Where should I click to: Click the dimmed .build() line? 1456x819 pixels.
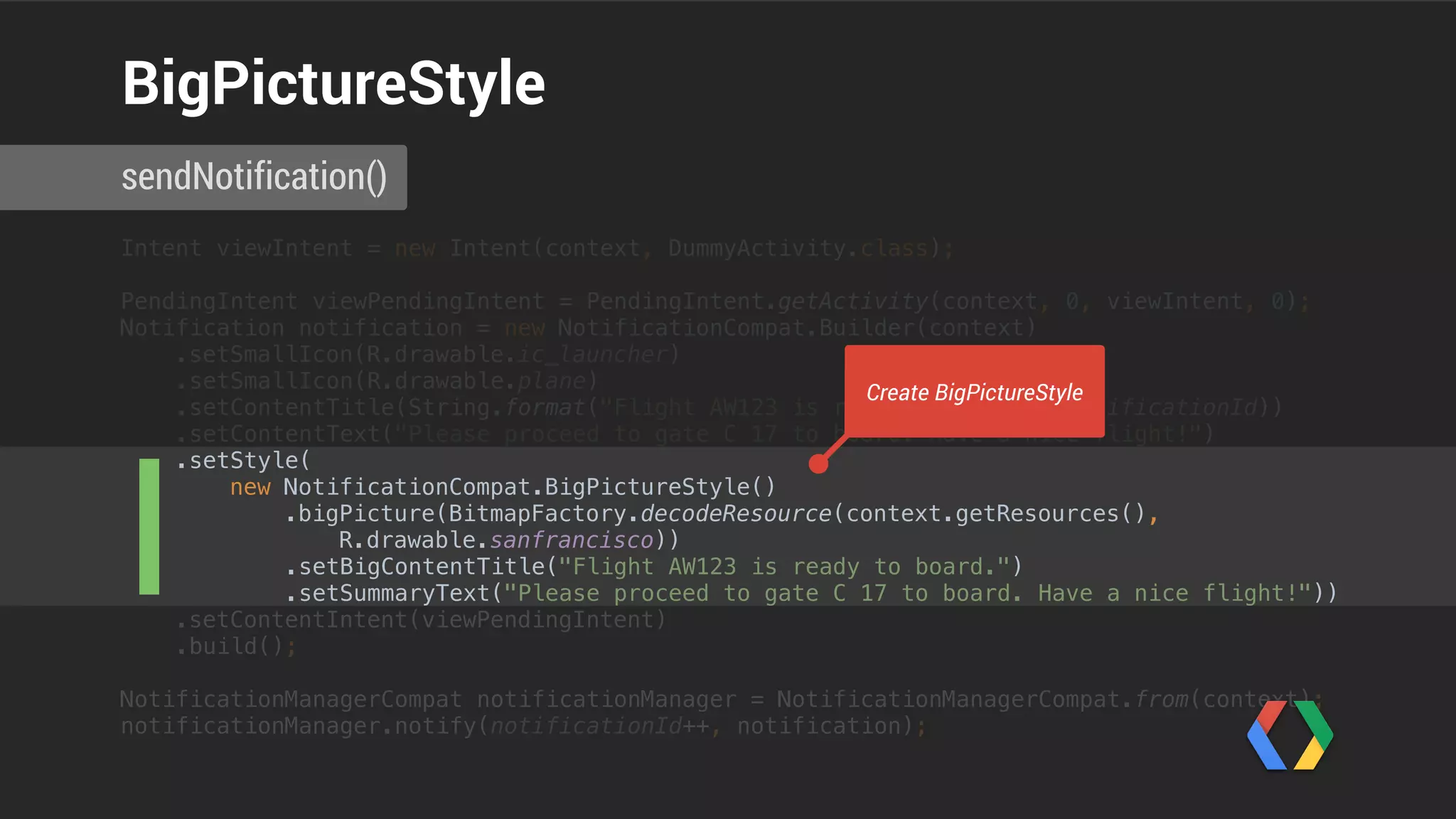(x=236, y=647)
